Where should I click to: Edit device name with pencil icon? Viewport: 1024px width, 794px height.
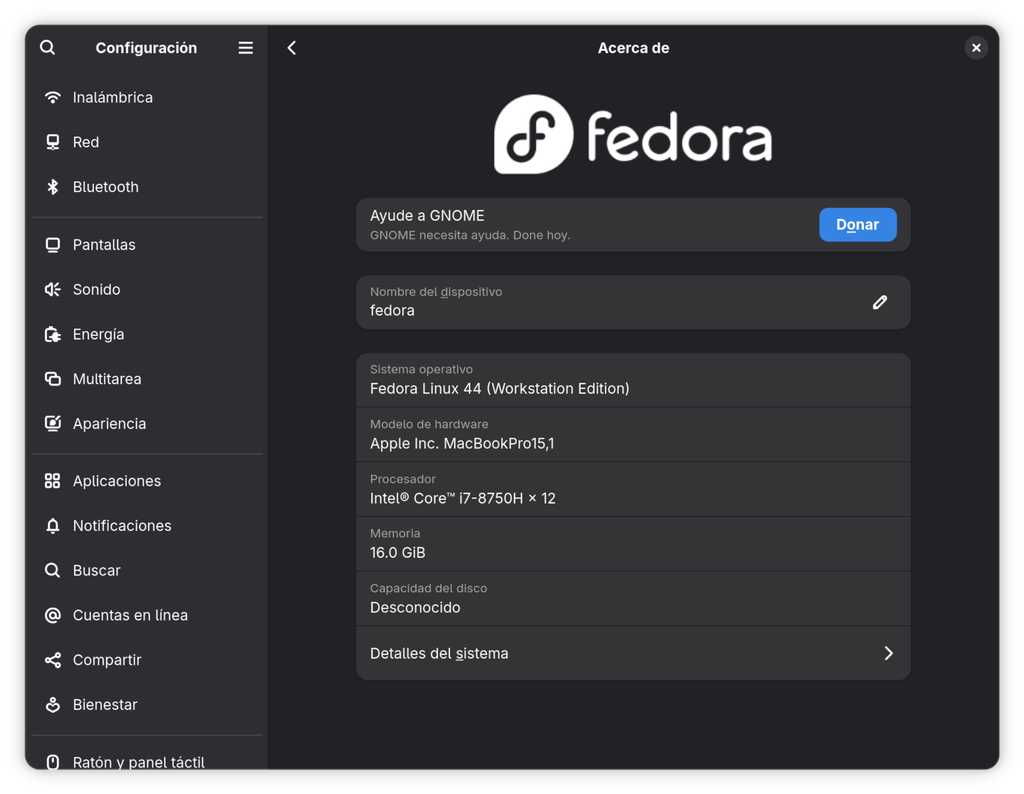[880, 302]
